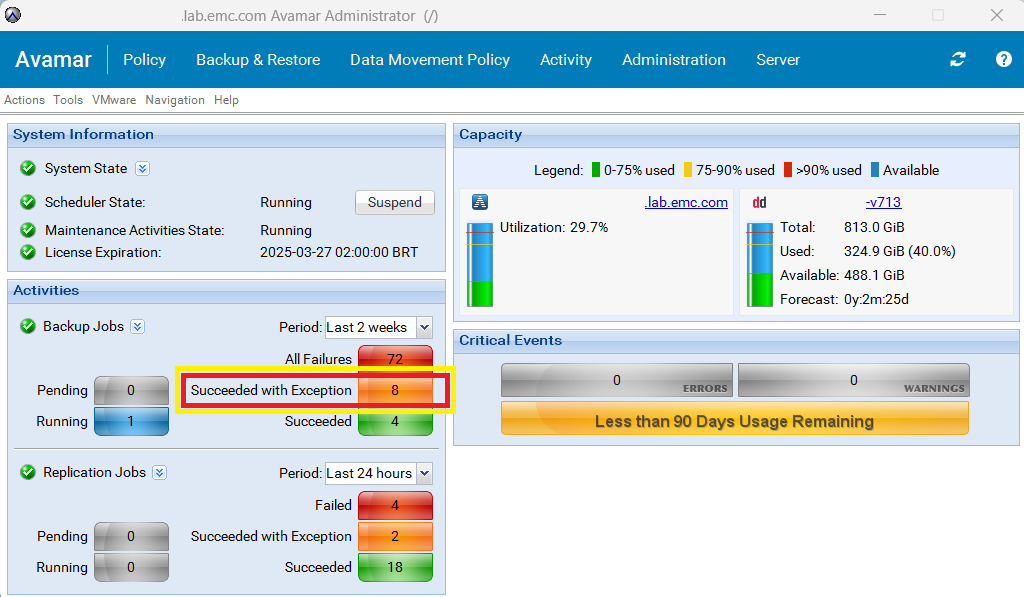Click the red >90% used legend swatch
The image size is (1024, 597).
(x=788, y=170)
